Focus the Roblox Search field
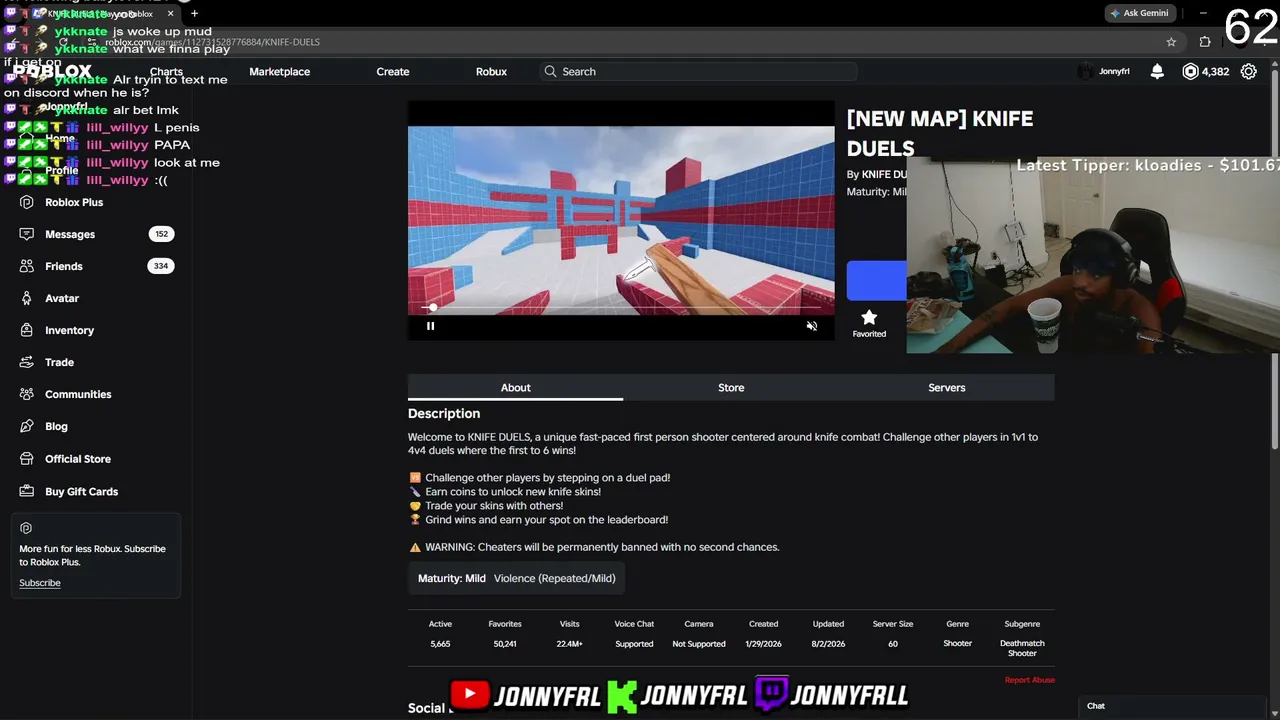 (698, 72)
